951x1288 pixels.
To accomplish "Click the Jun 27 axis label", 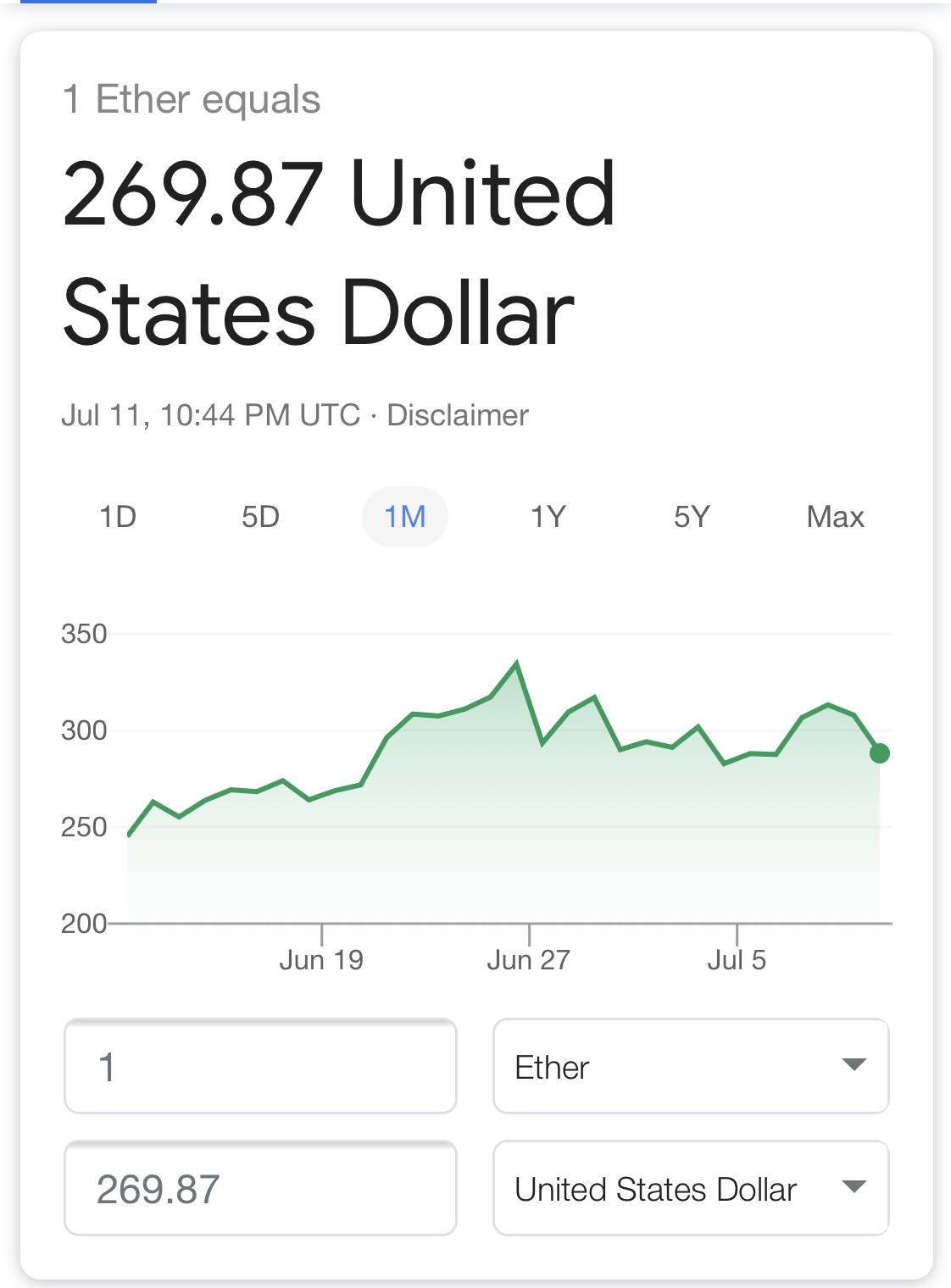I will [x=529, y=959].
